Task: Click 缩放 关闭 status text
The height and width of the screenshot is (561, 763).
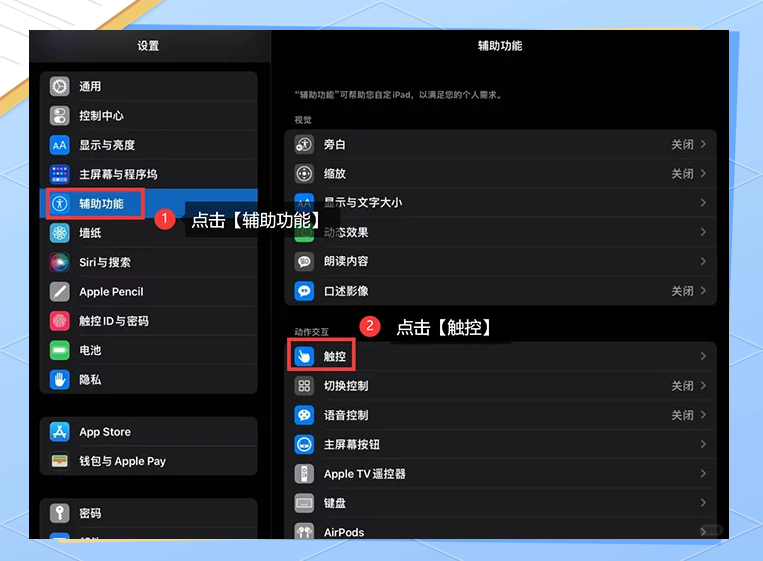Action: [x=682, y=174]
